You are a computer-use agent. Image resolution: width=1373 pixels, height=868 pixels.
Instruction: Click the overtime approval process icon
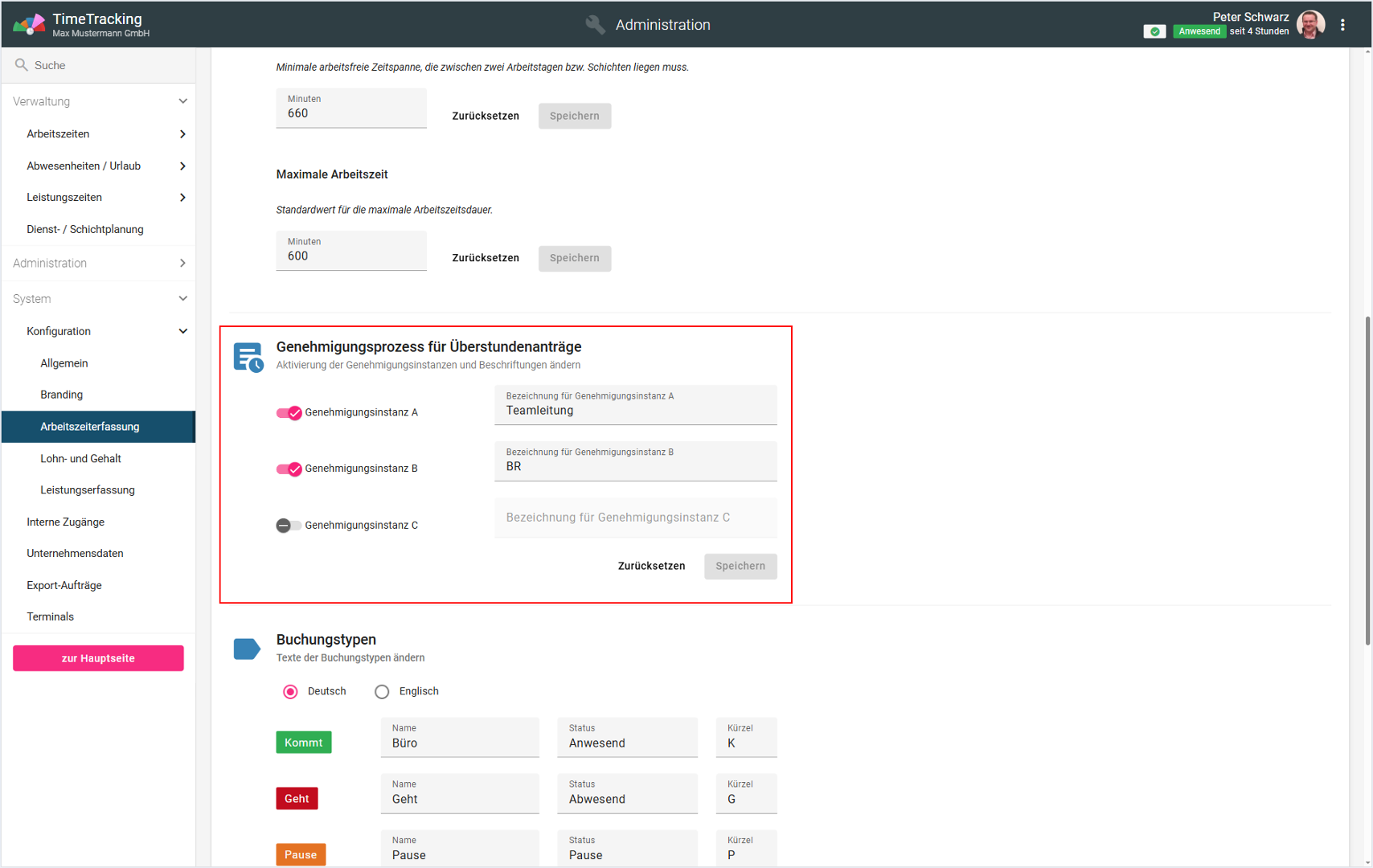click(x=248, y=357)
